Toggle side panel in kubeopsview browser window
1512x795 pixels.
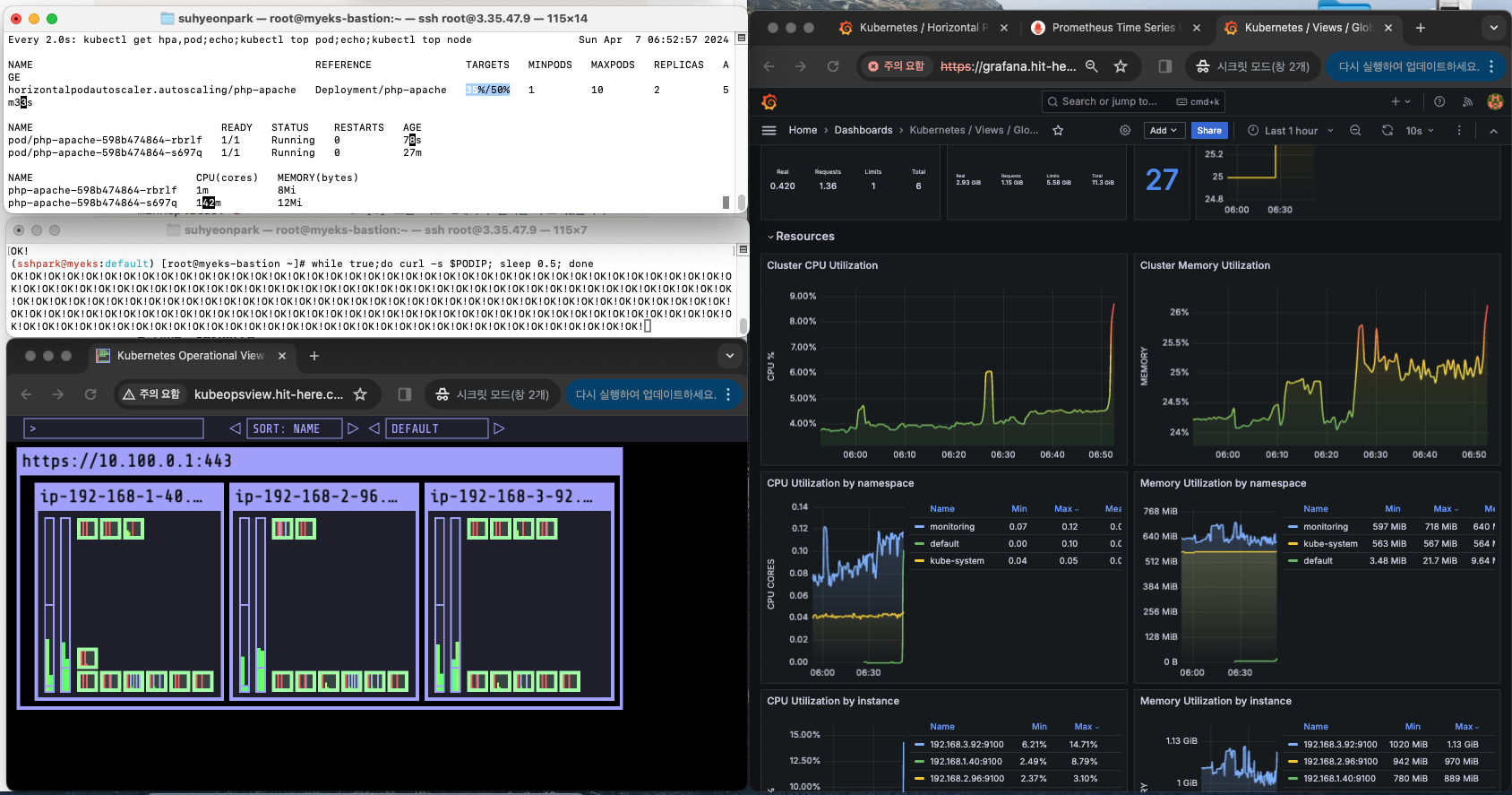click(405, 393)
